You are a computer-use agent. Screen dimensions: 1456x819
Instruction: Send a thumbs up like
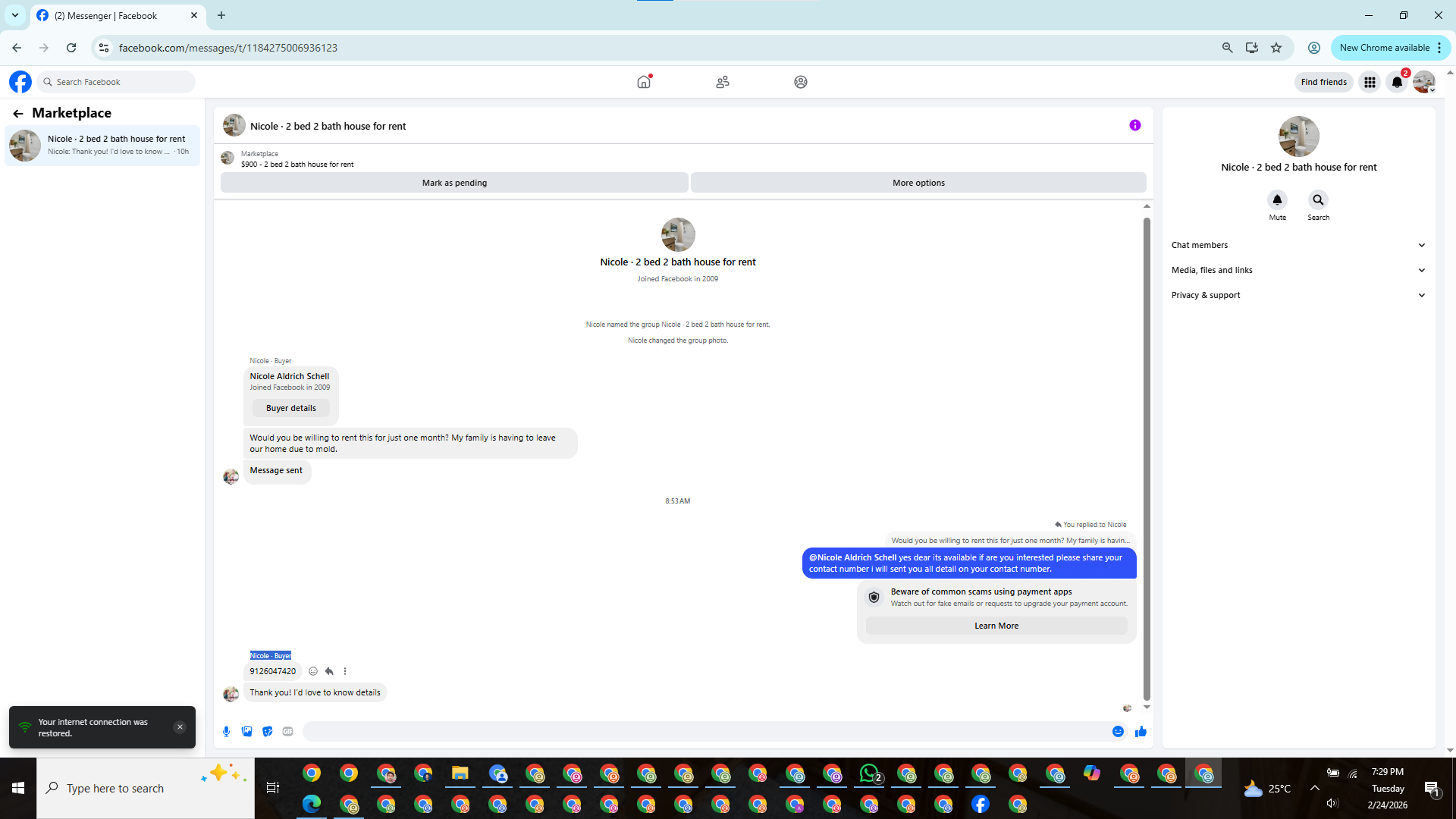(x=1141, y=731)
